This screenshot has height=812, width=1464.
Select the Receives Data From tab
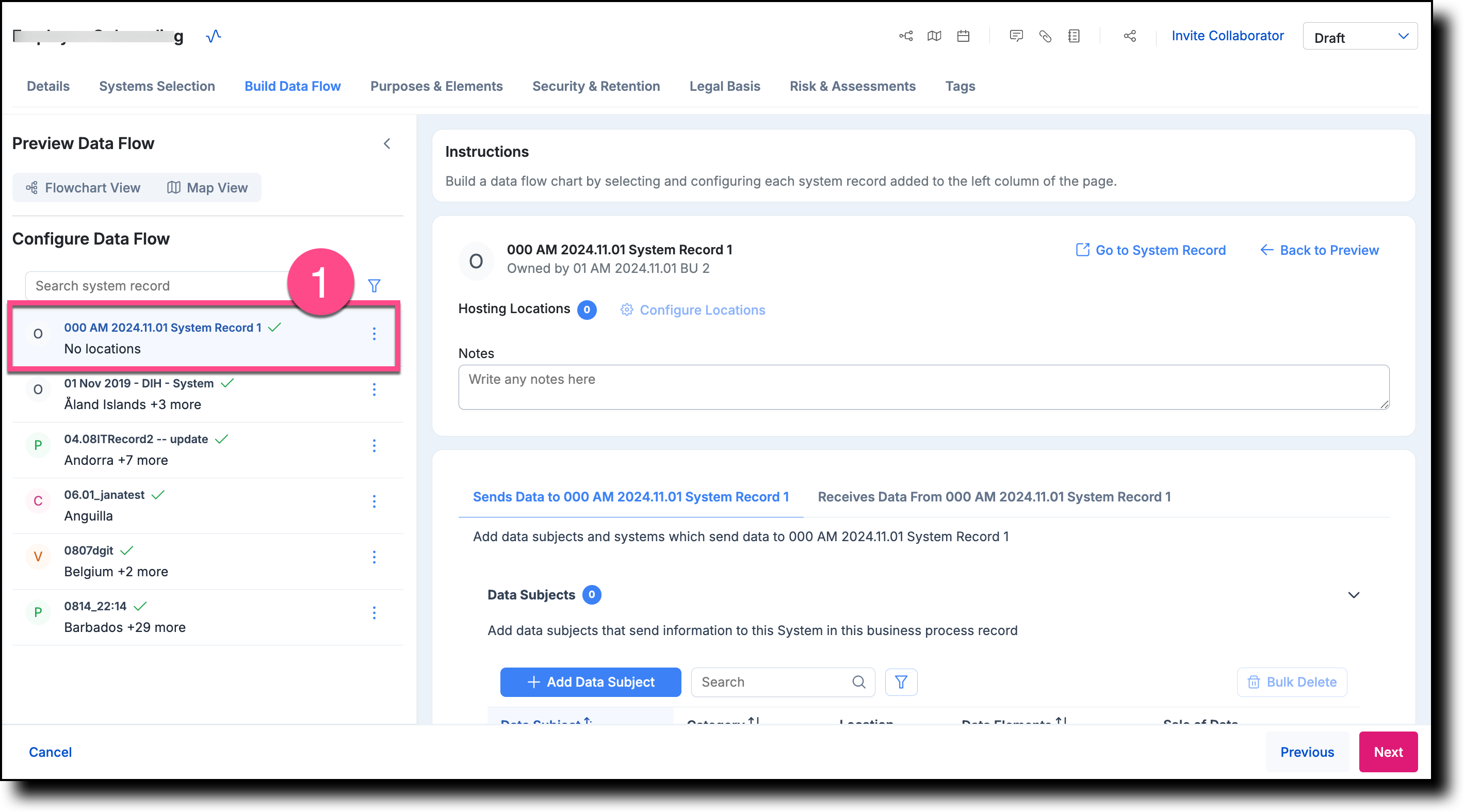(994, 497)
